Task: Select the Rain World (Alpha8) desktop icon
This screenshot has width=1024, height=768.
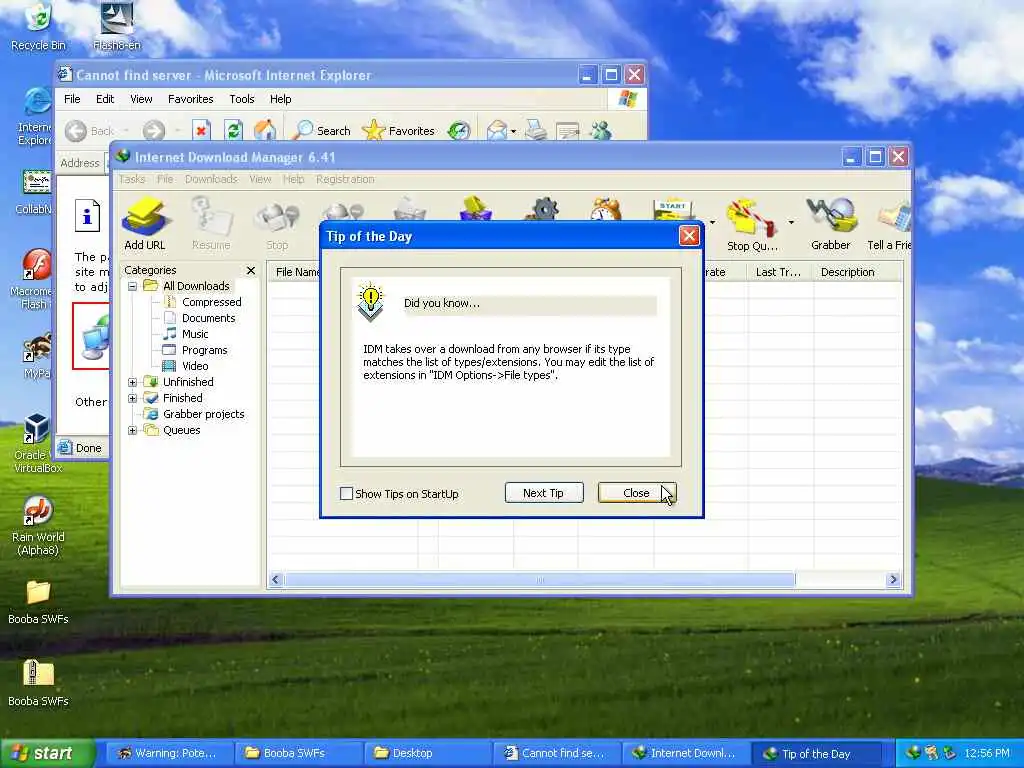Action: (x=38, y=526)
